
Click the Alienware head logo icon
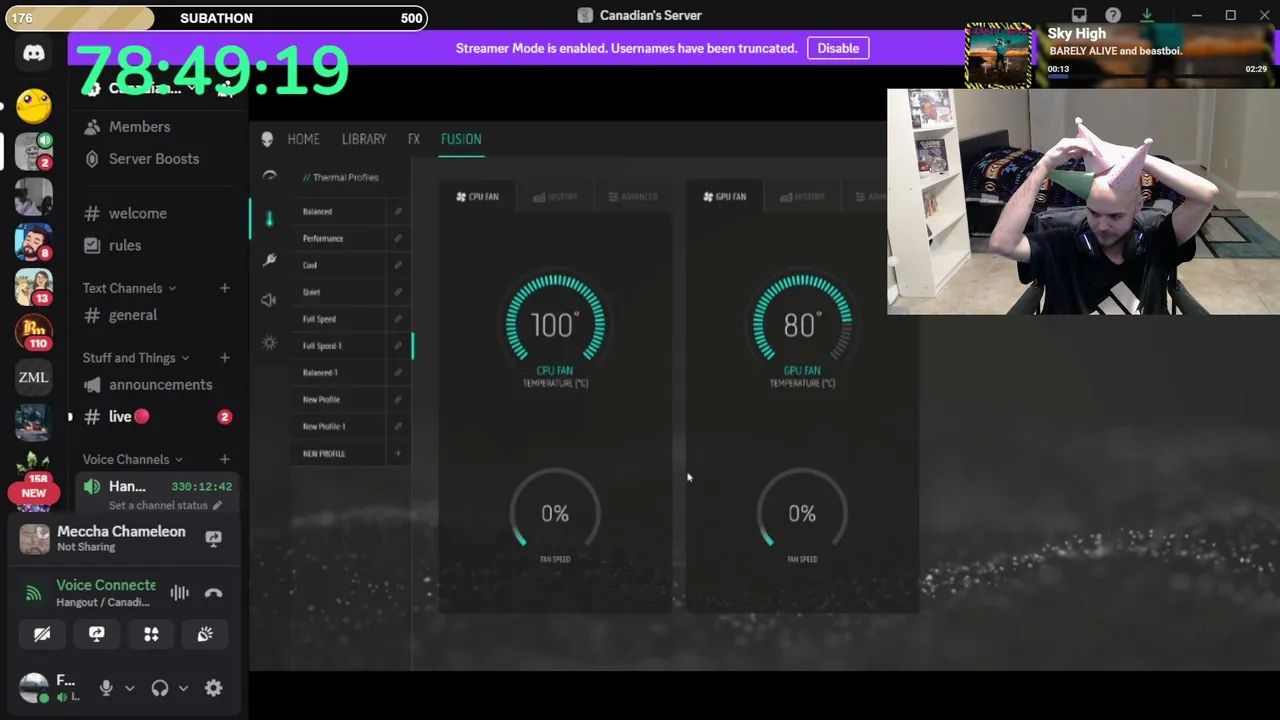267,139
